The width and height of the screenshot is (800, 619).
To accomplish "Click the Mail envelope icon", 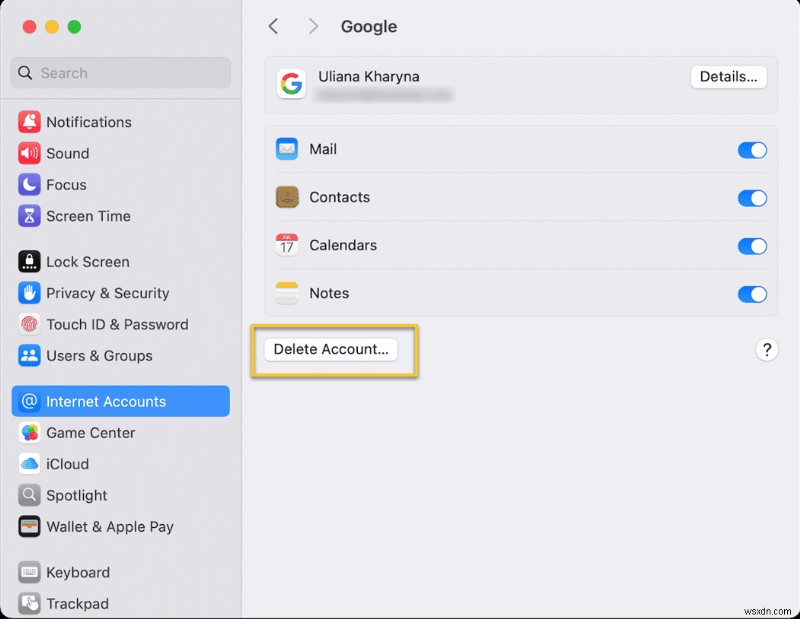I will (x=287, y=149).
